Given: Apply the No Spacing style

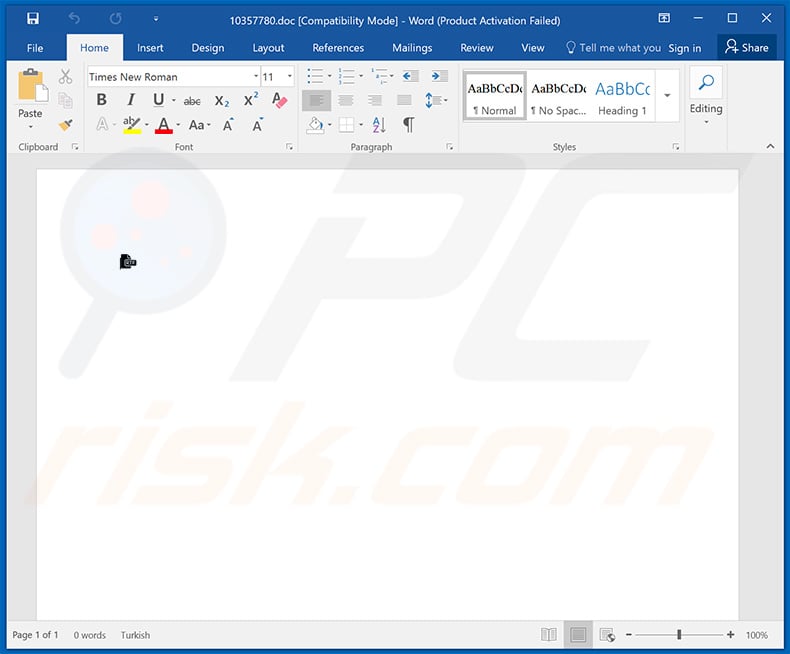Looking at the screenshot, I should click(x=558, y=96).
